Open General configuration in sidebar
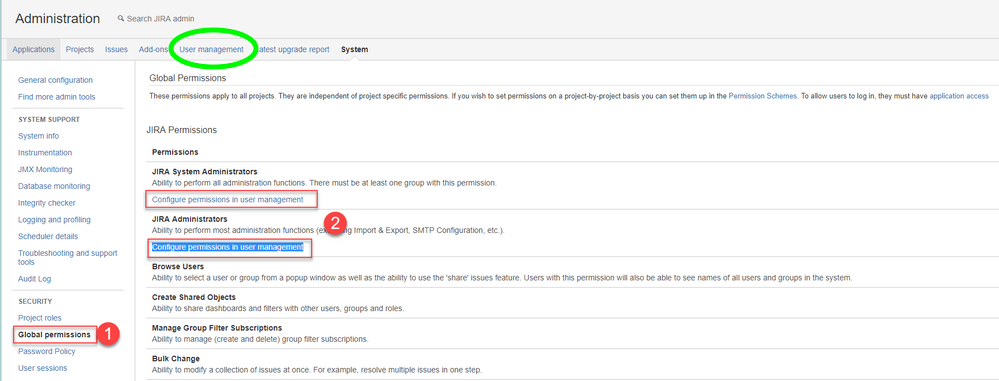This screenshot has width=999, height=381. tap(55, 80)
